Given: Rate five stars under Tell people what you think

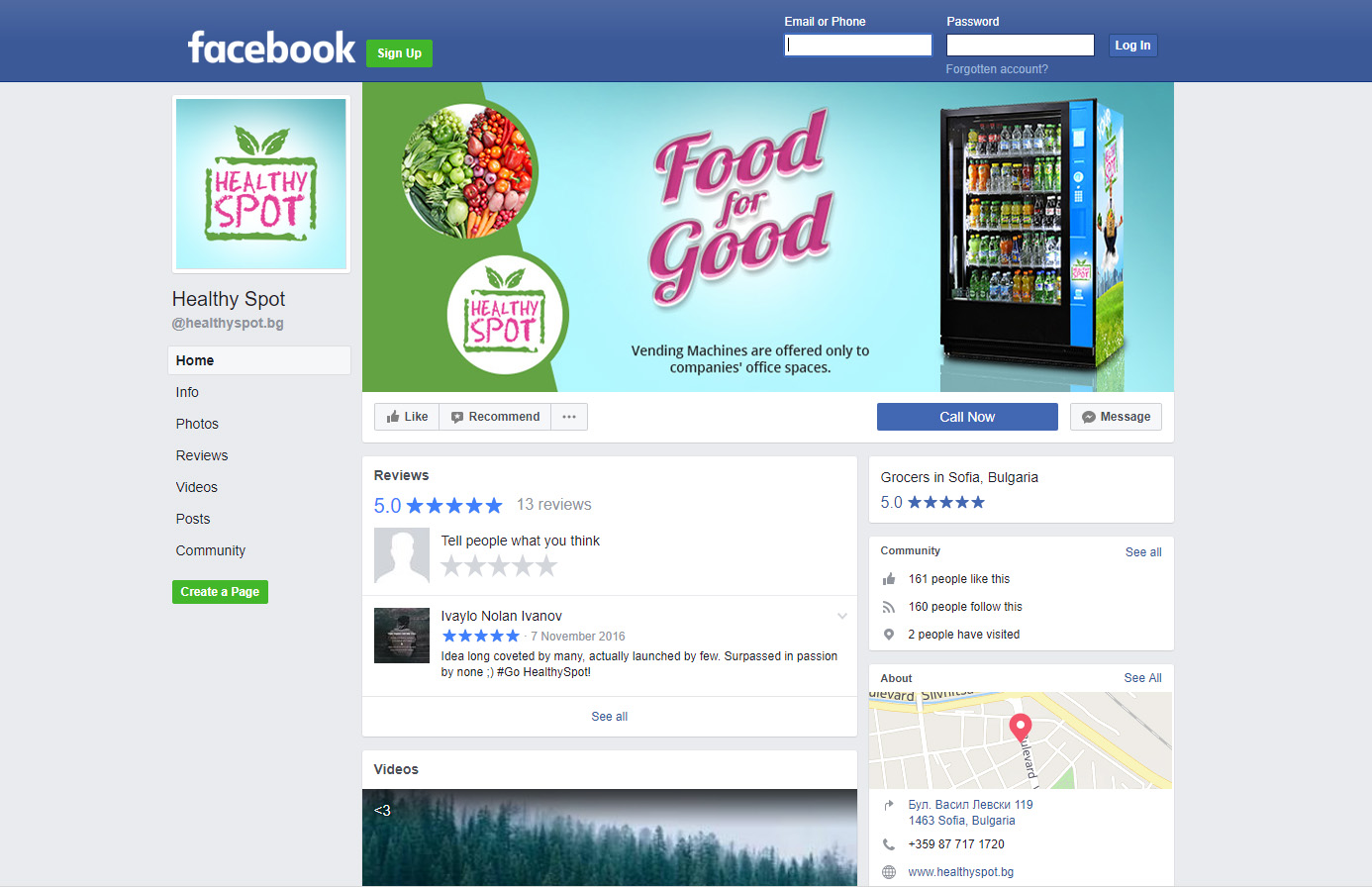Looking at the screenshot, I should click(x=545, y=566).
